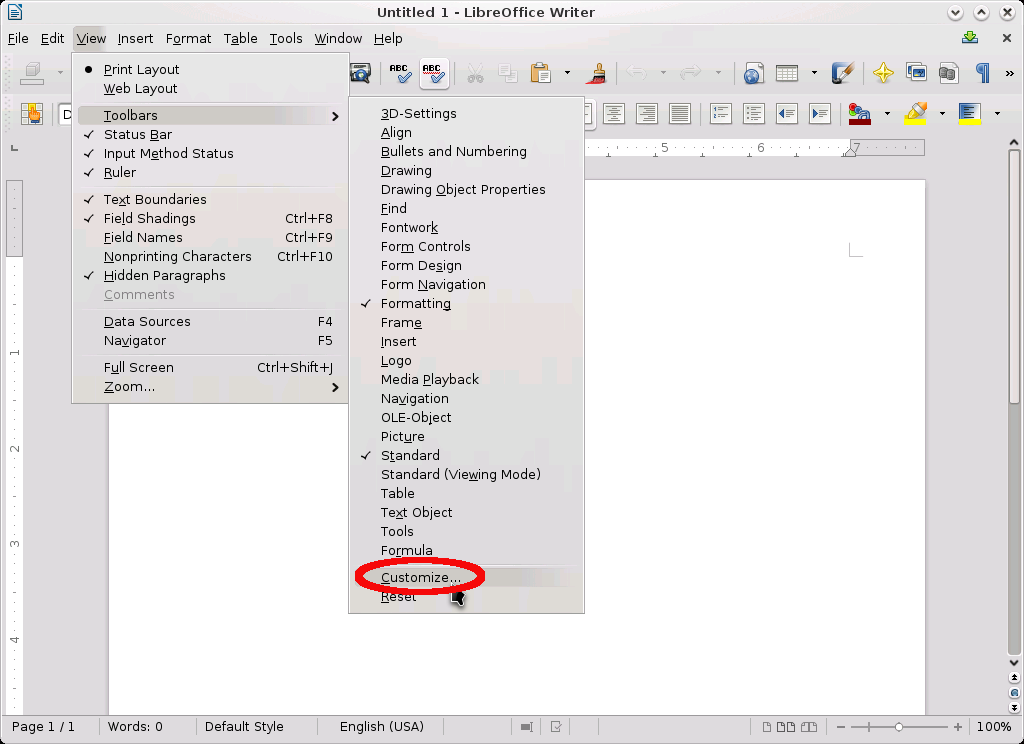The image size is (1024, 744).
Task: Click Reset at the bottom of the submenu
Action: click(398, 595)
